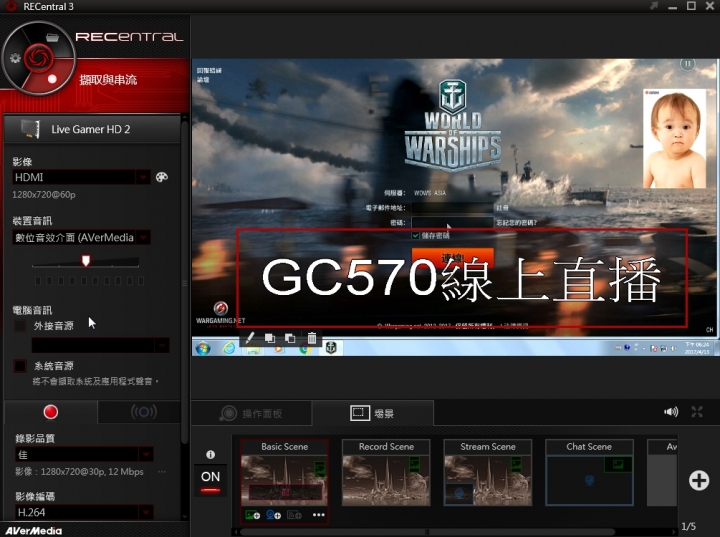
Task: Click the 忘記您的密碼 link in preview
Action: [516, 223]
